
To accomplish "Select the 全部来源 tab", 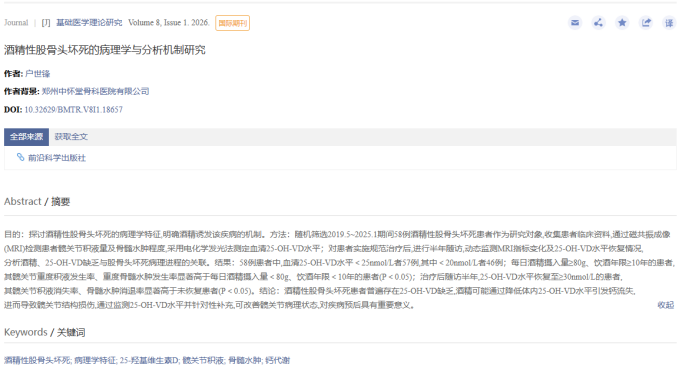I will pos(26,137).
